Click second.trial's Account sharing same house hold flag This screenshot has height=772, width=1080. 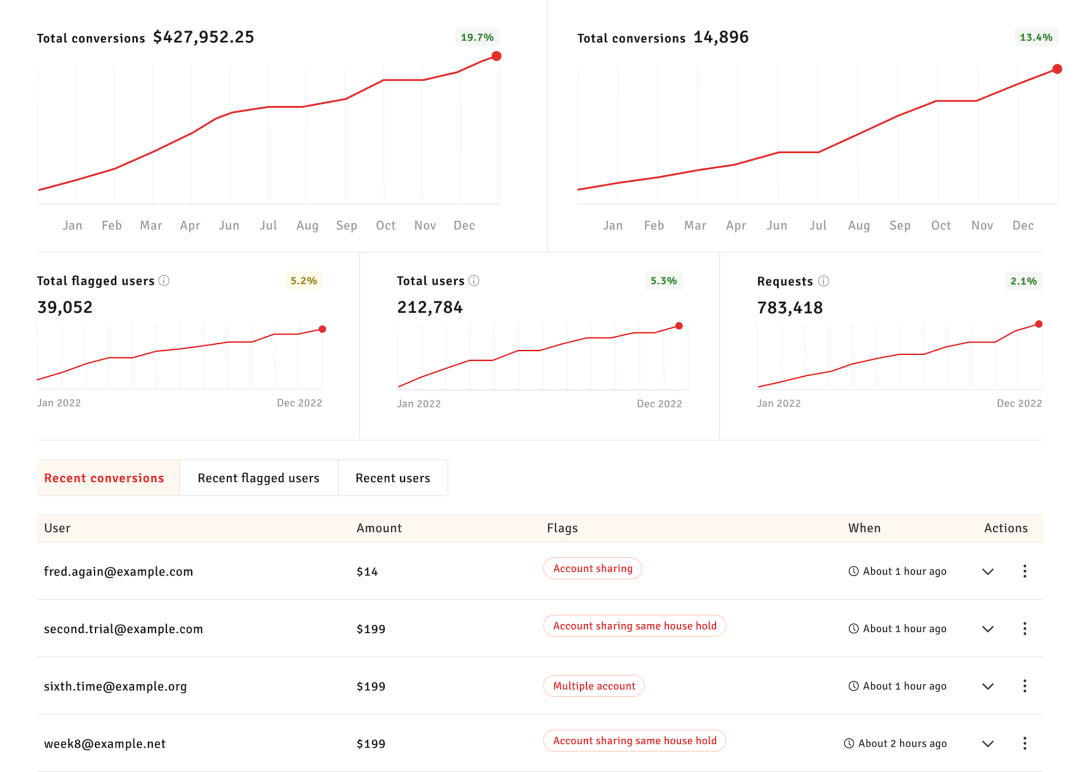tap(634, 625)
